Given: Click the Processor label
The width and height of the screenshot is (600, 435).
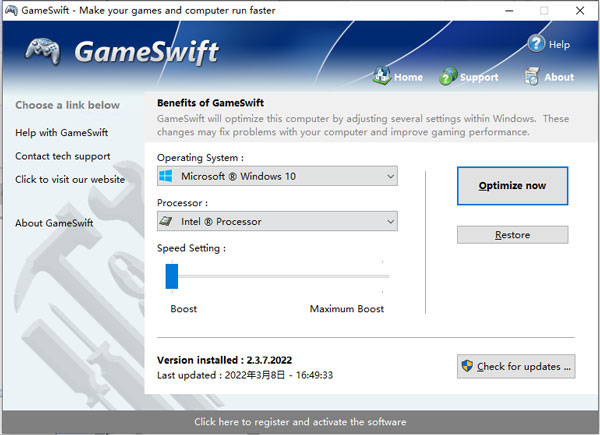Looking at the screenshot, I should tap(183, 203).
